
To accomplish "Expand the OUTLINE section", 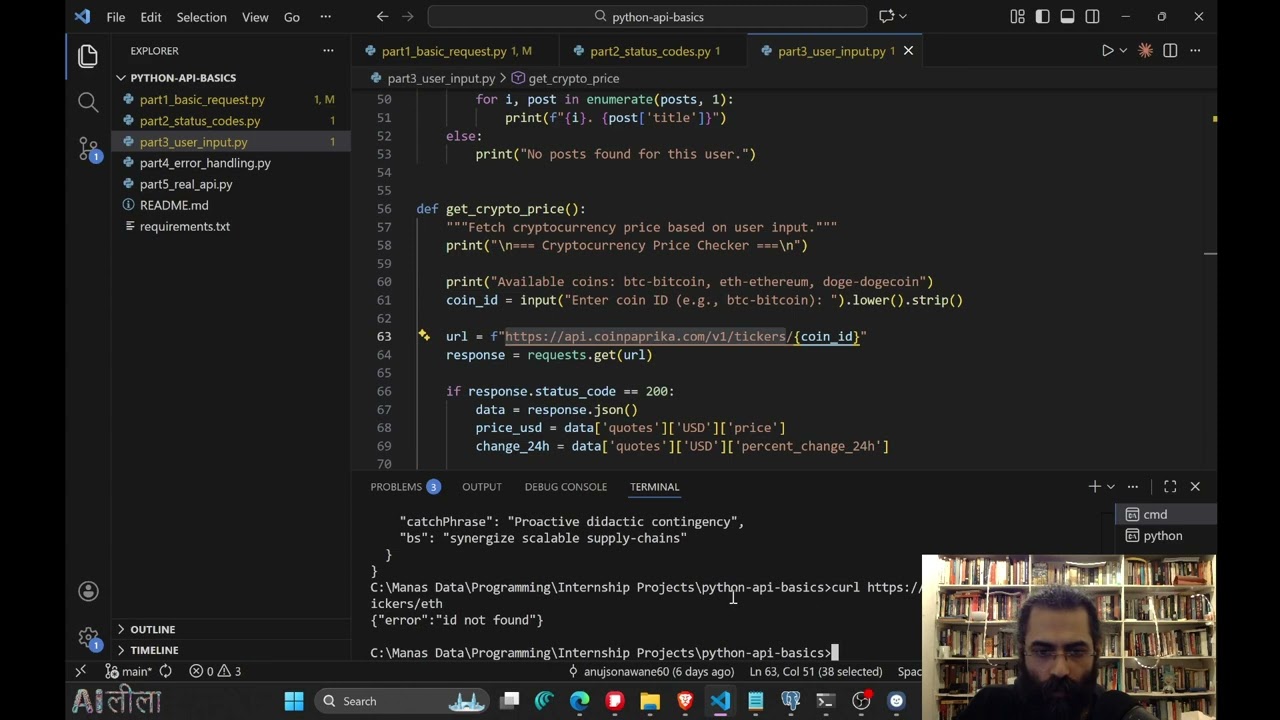I will (152, 629).
